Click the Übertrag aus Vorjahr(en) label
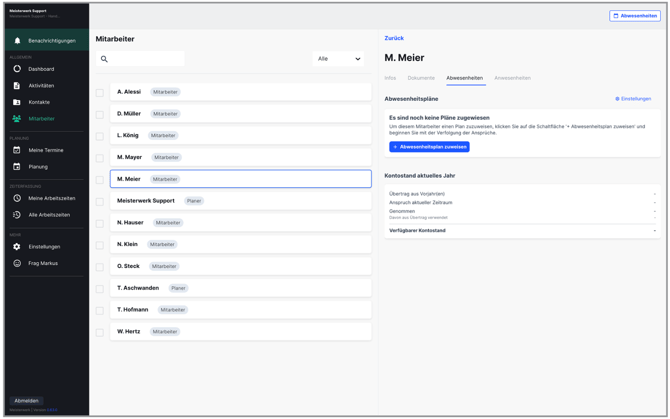Screen dimensions: 670x419 pyautogui.click(x=417, y=193)
